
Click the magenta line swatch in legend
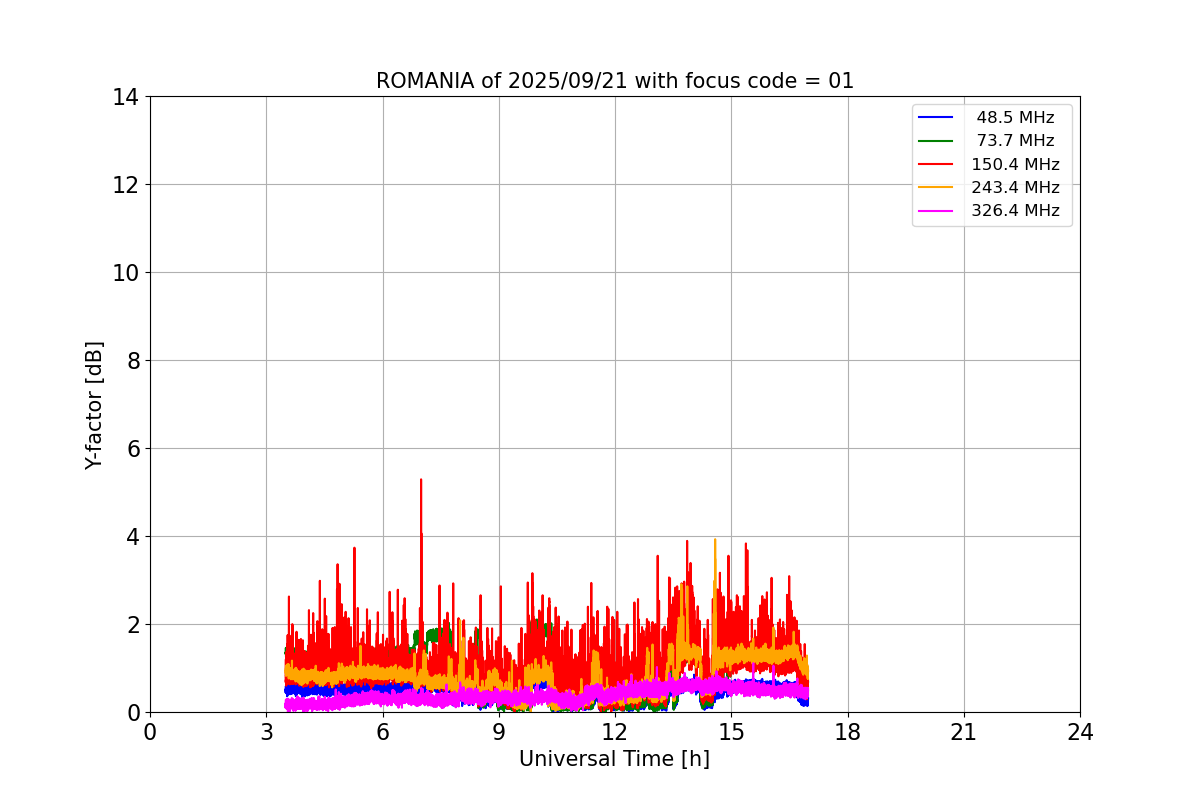click(936, 210)
